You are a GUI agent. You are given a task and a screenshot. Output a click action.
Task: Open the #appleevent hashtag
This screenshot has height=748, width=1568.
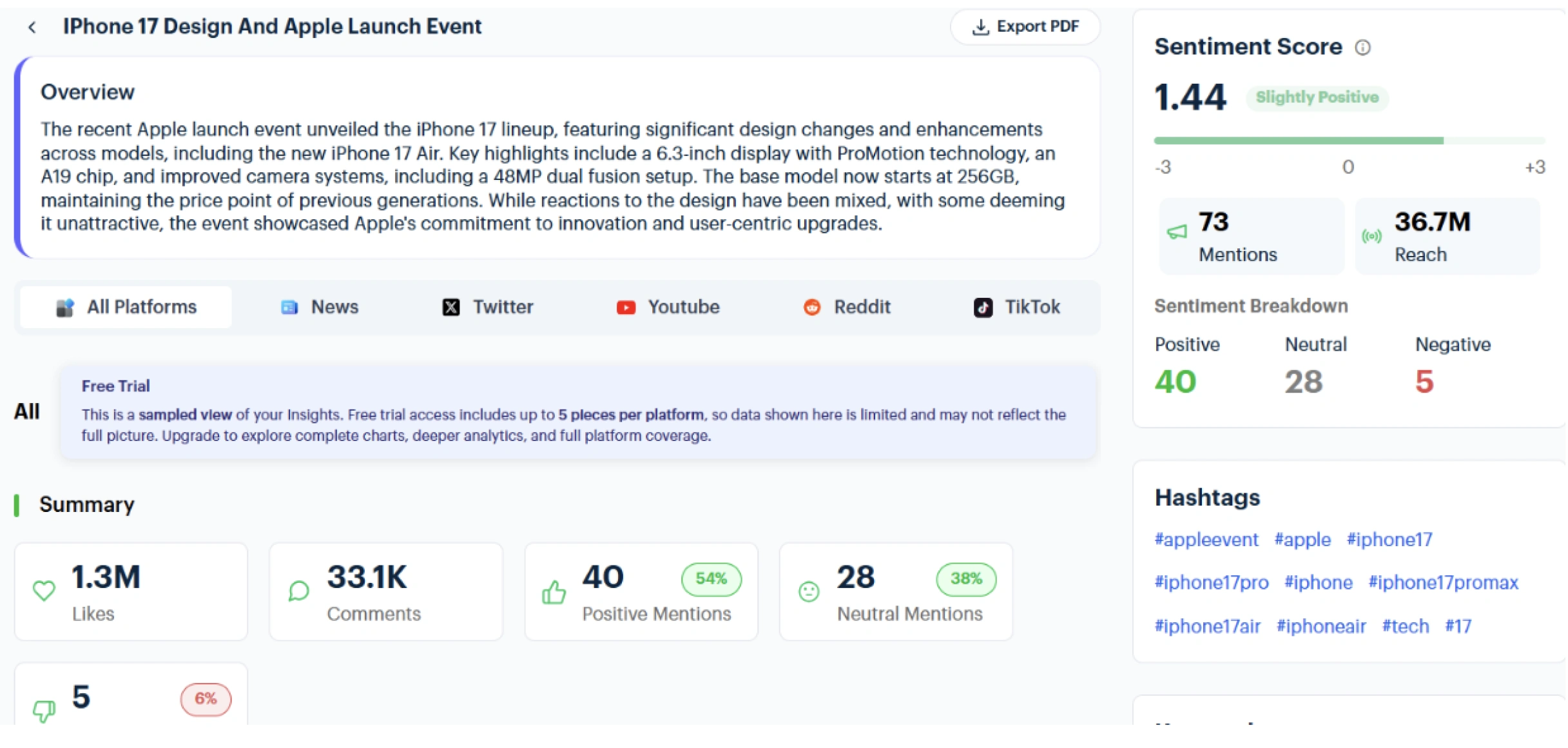tap(1206, 540)
